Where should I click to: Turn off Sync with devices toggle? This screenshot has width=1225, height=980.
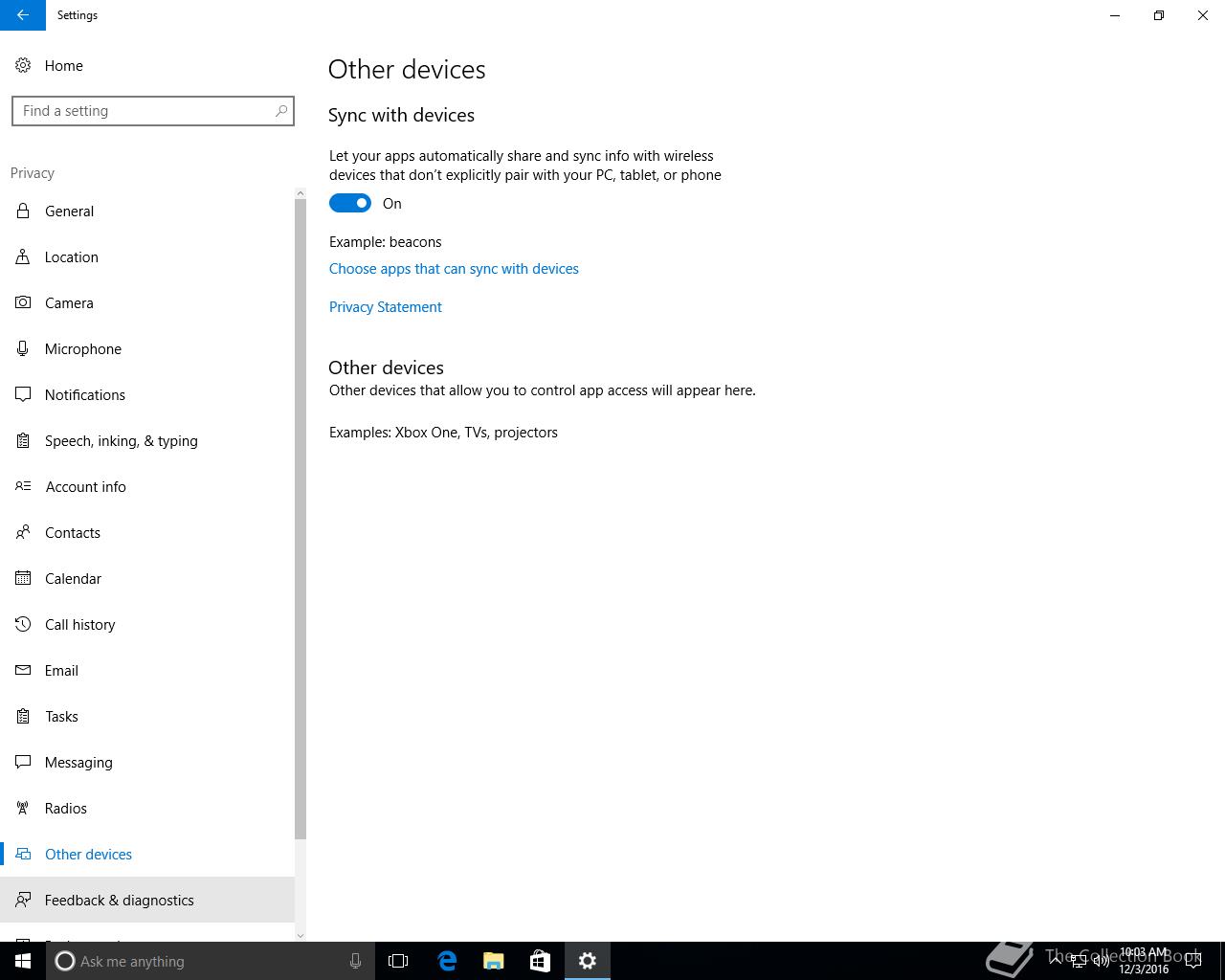click(x=350, y=203)
